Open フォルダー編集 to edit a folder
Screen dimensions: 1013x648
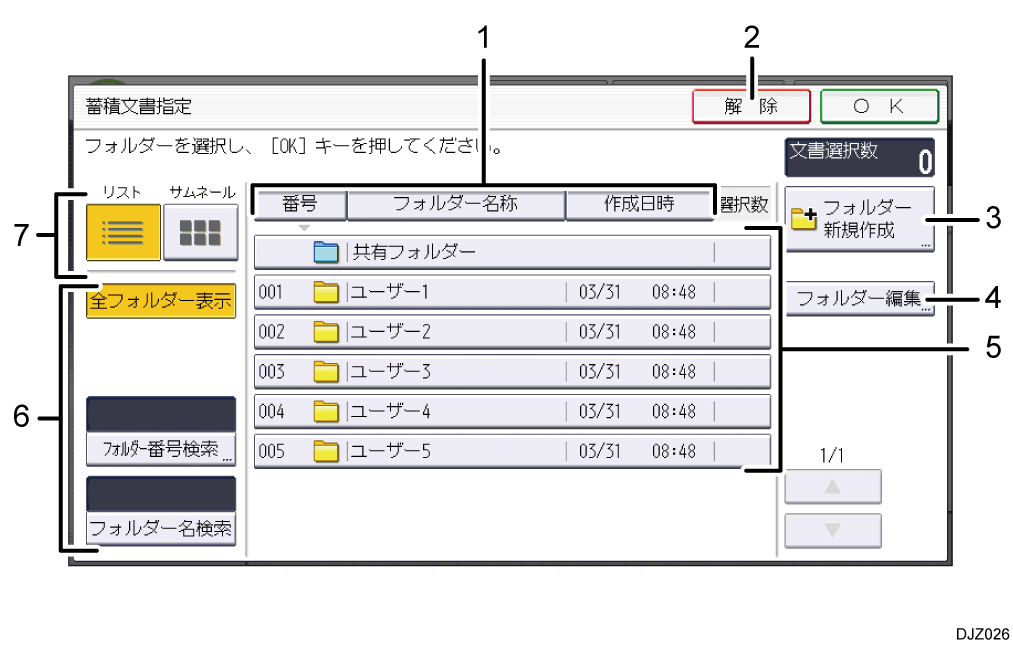coord(860,297)
